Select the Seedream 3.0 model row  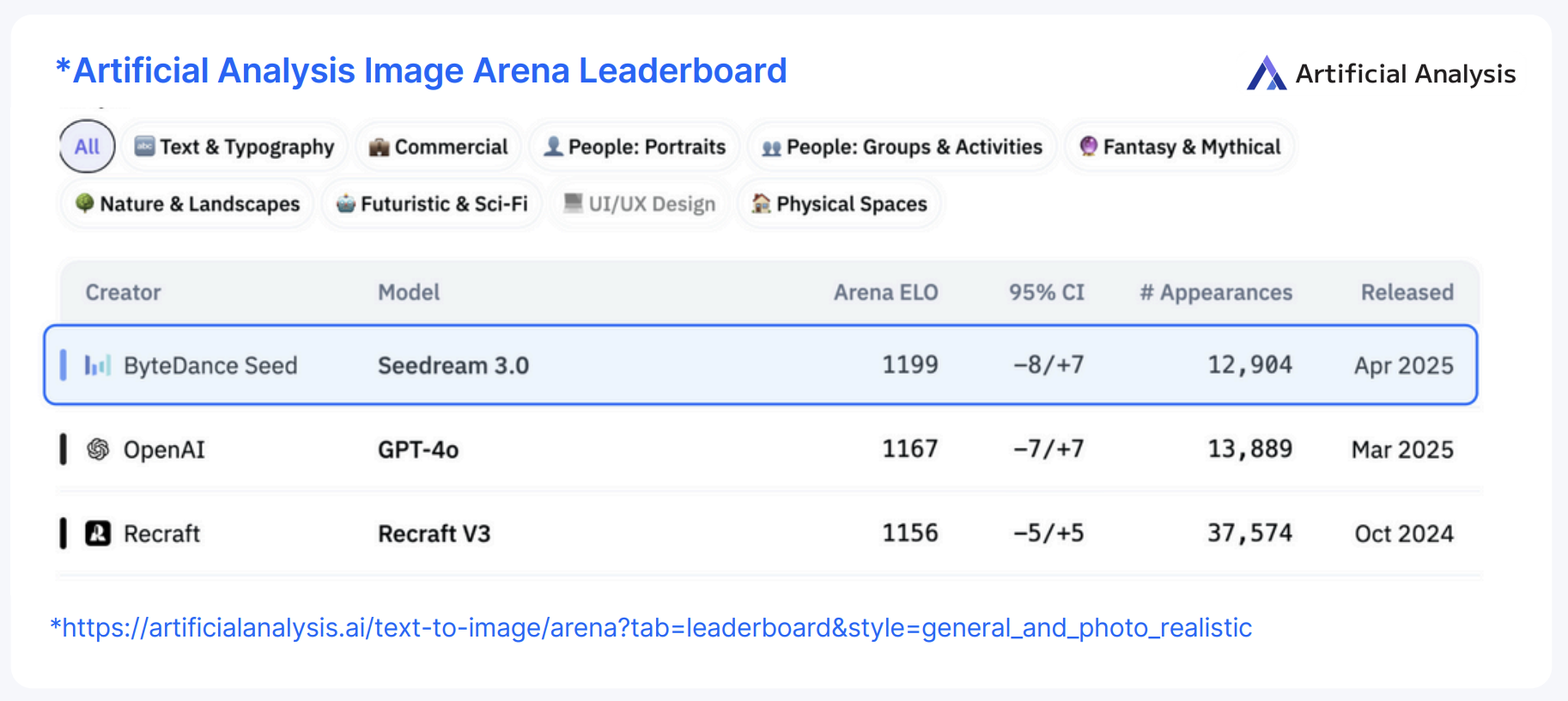coord(453,366)
